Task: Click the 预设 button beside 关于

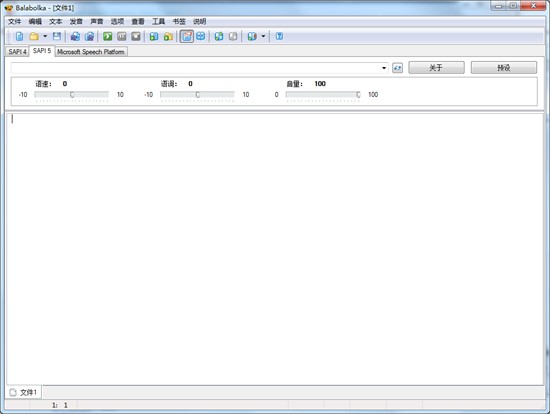Action: (x=504, y=67)
